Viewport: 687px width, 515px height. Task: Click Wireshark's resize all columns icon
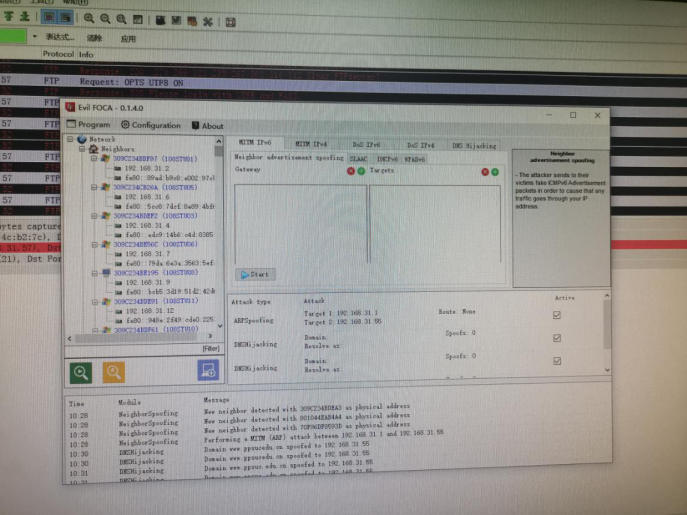[x=138, y=20]
